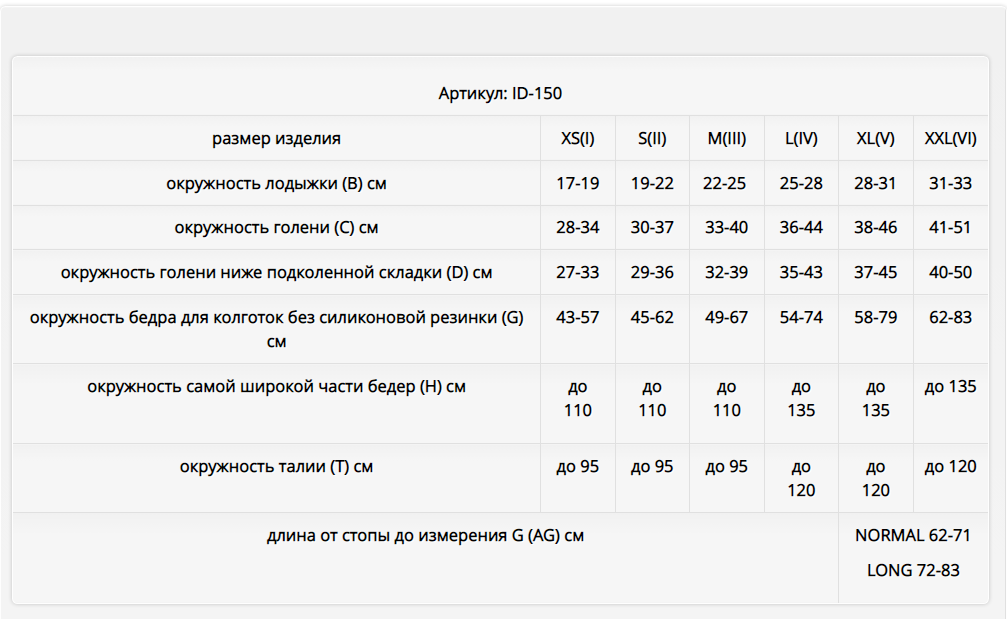
Task: Click the thigh value 54-74 cell
Action: [x=801, y=318]
